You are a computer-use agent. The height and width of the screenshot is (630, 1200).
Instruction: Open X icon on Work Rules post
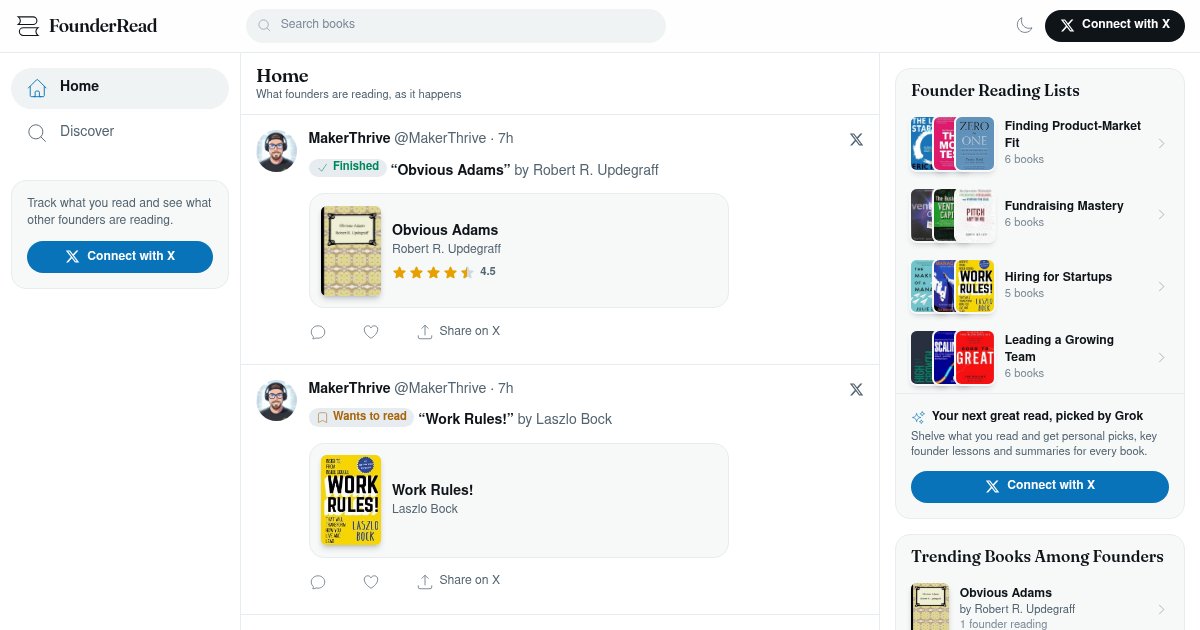[x=856, y=389]
